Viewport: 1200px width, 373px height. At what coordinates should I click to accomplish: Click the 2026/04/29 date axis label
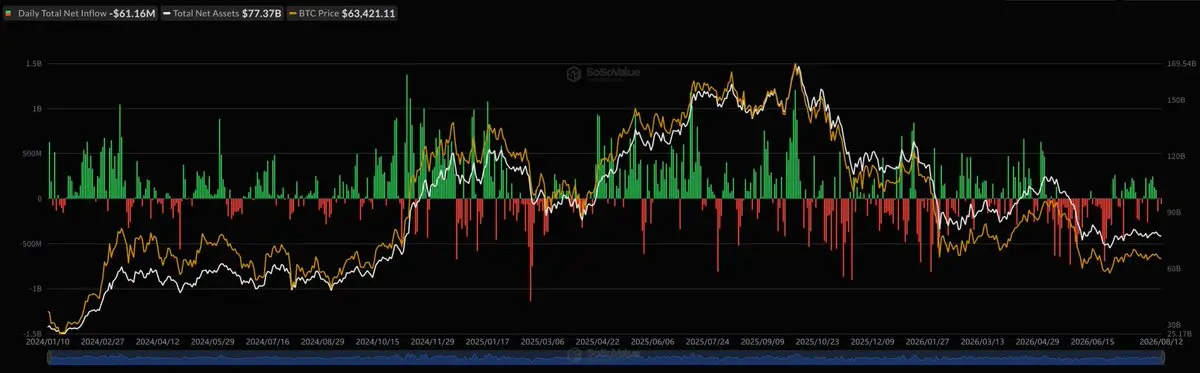1036,342
